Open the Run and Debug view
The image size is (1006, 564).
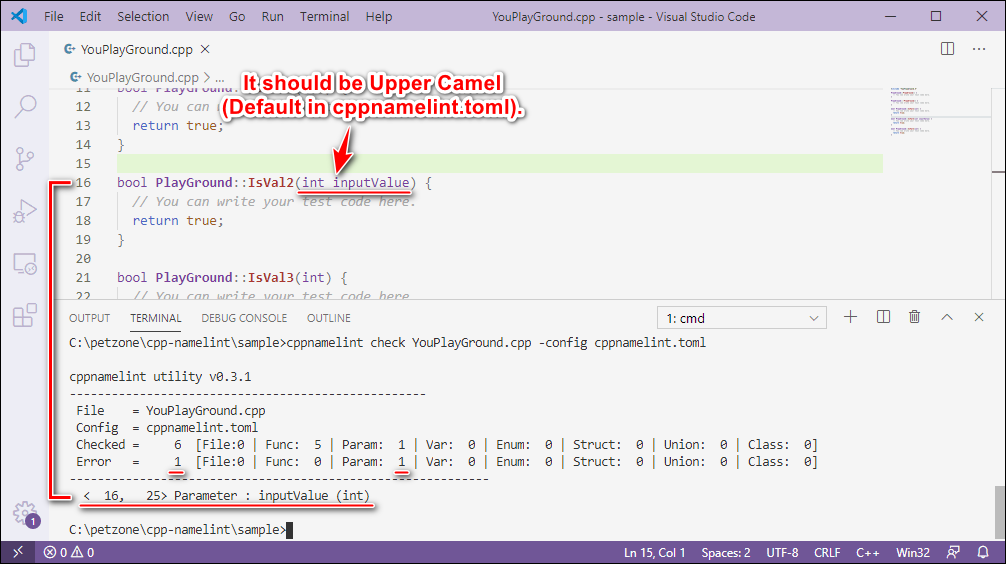click(24, 211)
